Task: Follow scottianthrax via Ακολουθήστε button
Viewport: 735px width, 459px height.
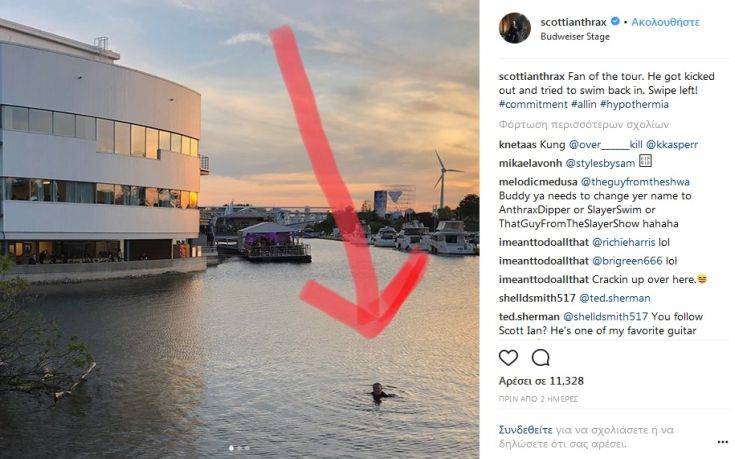Action: [665, 21]
